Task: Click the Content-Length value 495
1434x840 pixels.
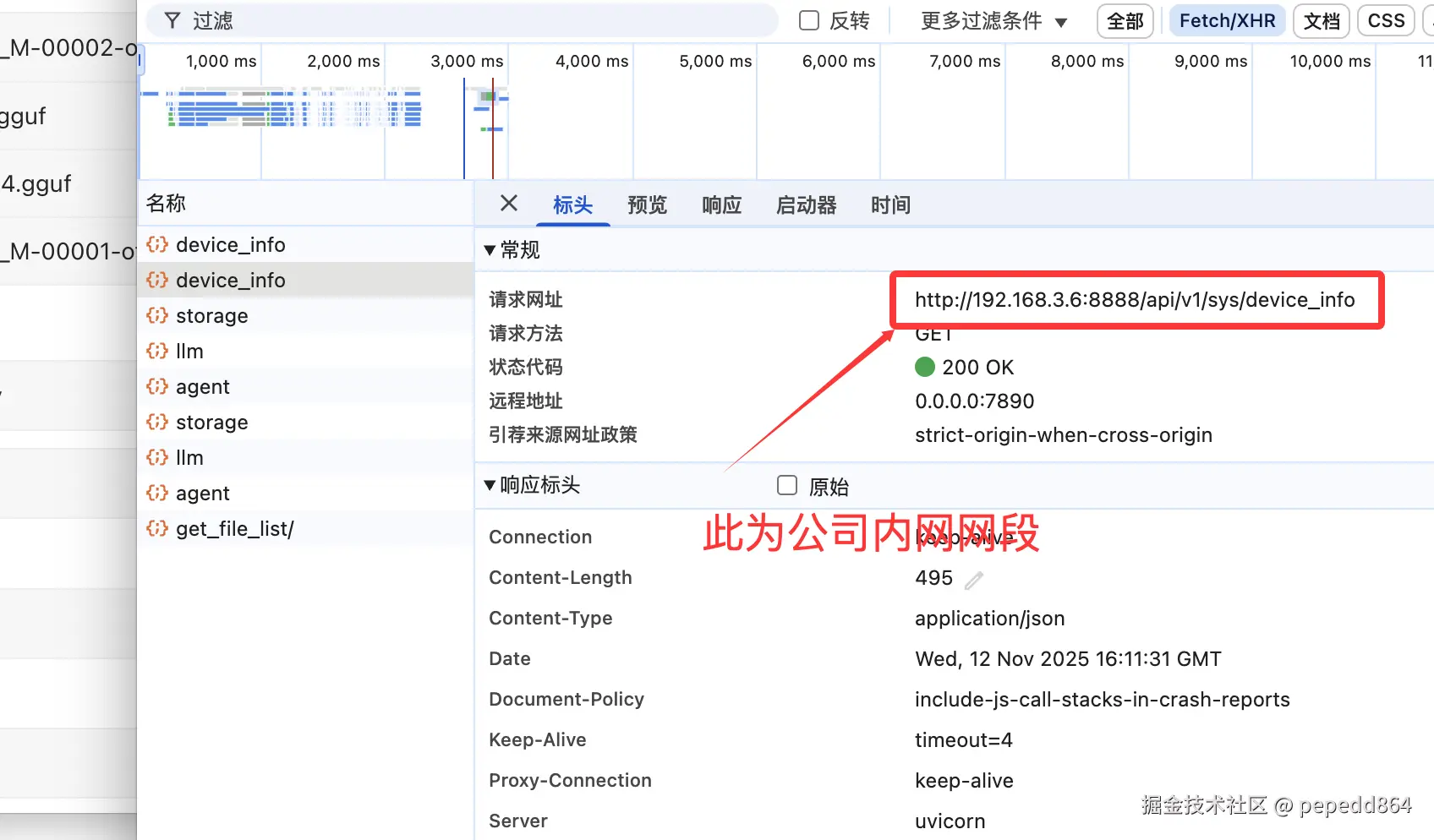Action: (x=933, y=578)
